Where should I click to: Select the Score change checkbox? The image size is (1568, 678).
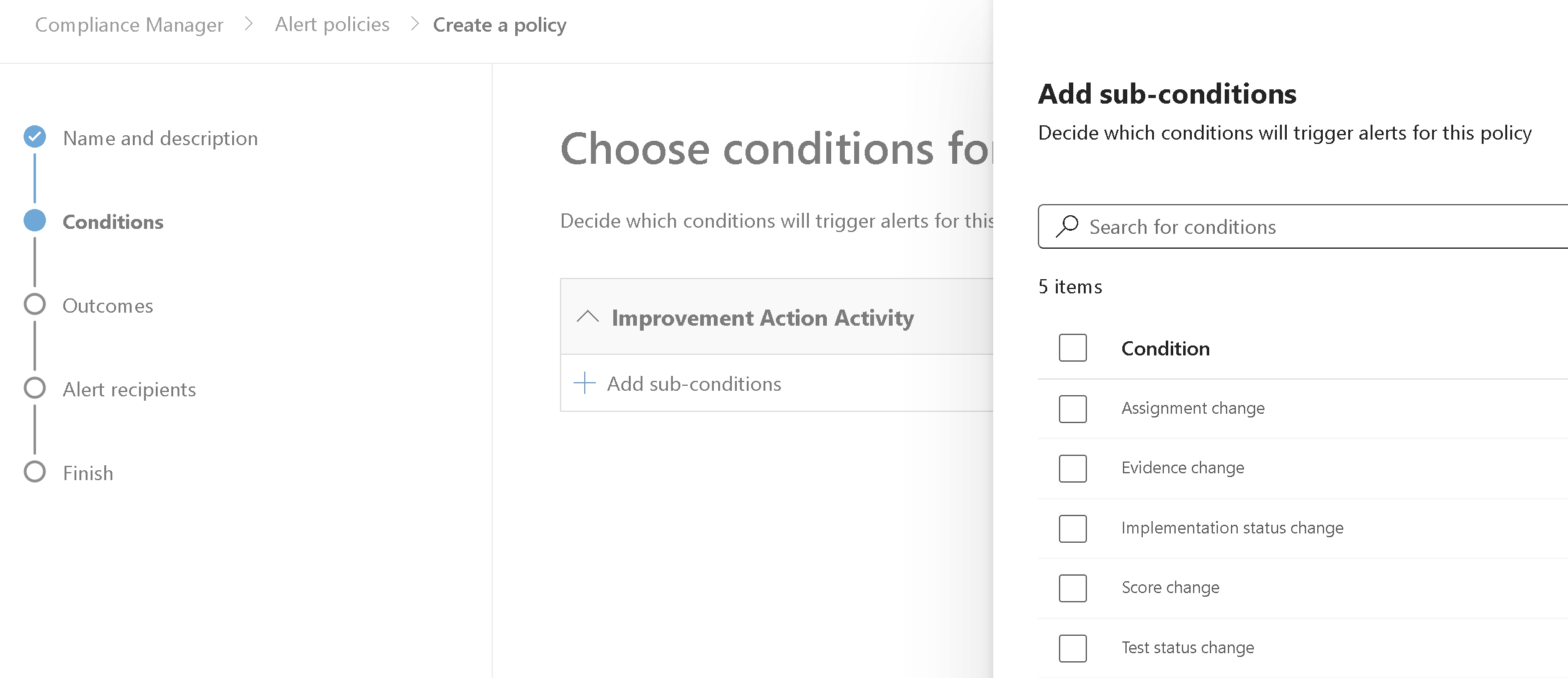tap(1073, 588)
